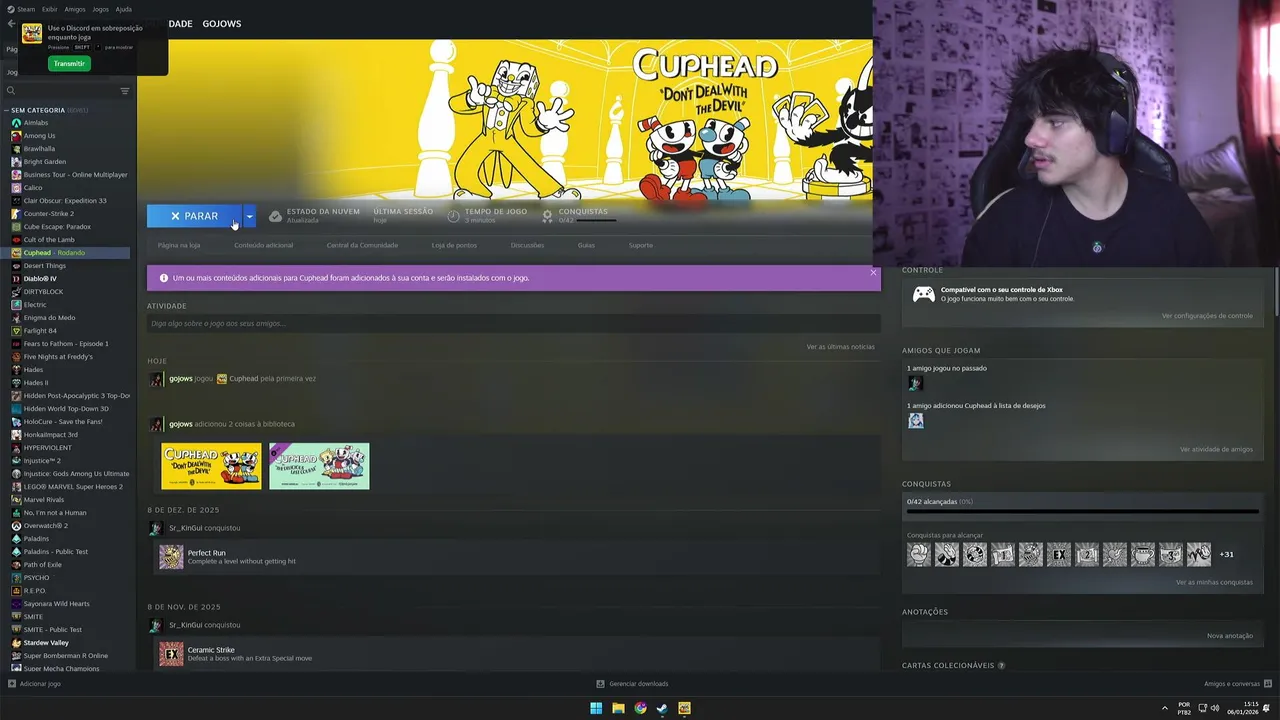Click the friend avatar who played in the past

click(x=915, y=383)
